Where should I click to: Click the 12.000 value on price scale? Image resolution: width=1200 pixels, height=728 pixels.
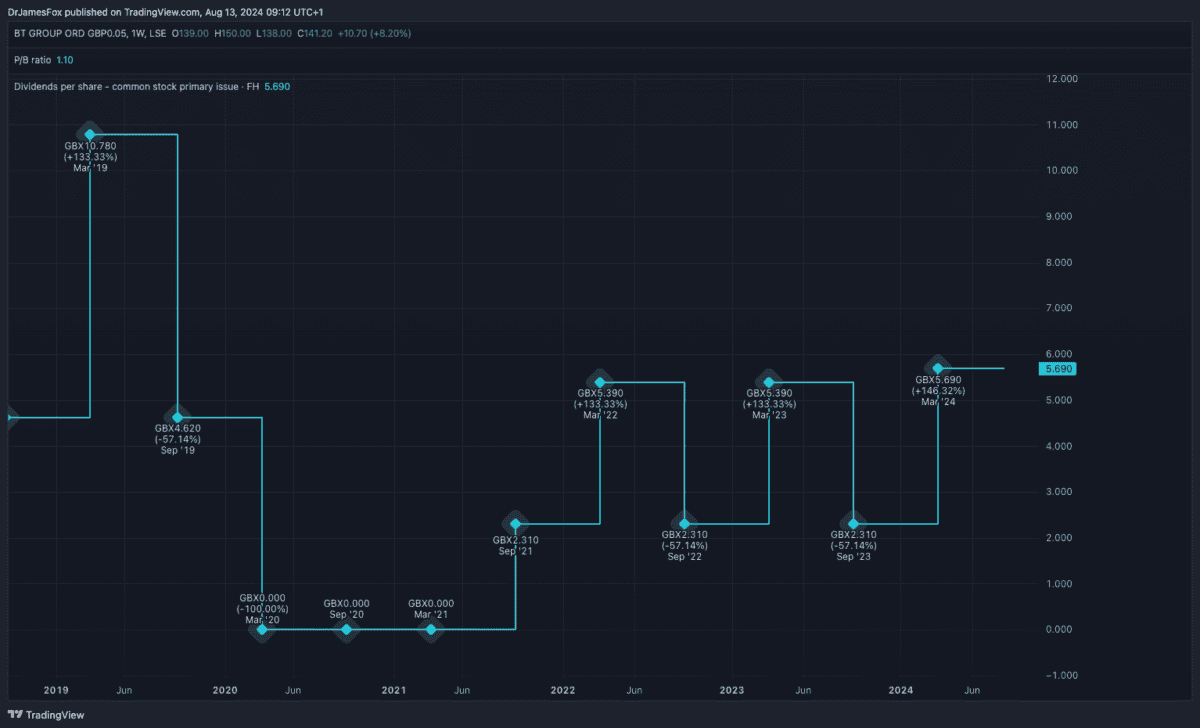pyautogui.click(x=1060, y=79)
